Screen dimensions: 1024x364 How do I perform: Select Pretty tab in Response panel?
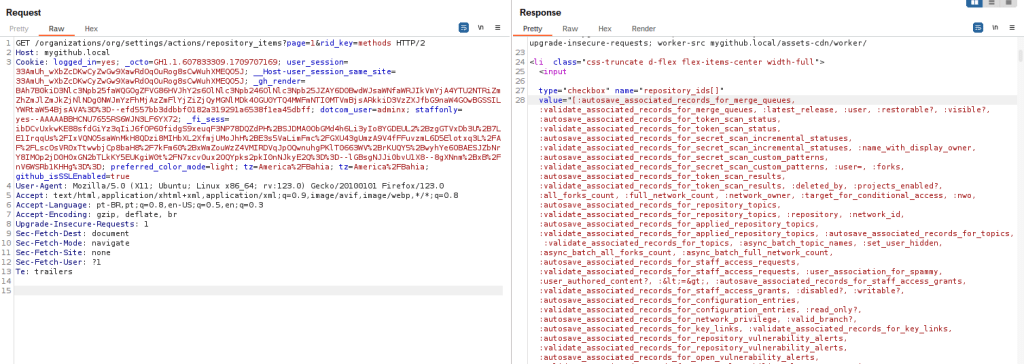(532, 29)
